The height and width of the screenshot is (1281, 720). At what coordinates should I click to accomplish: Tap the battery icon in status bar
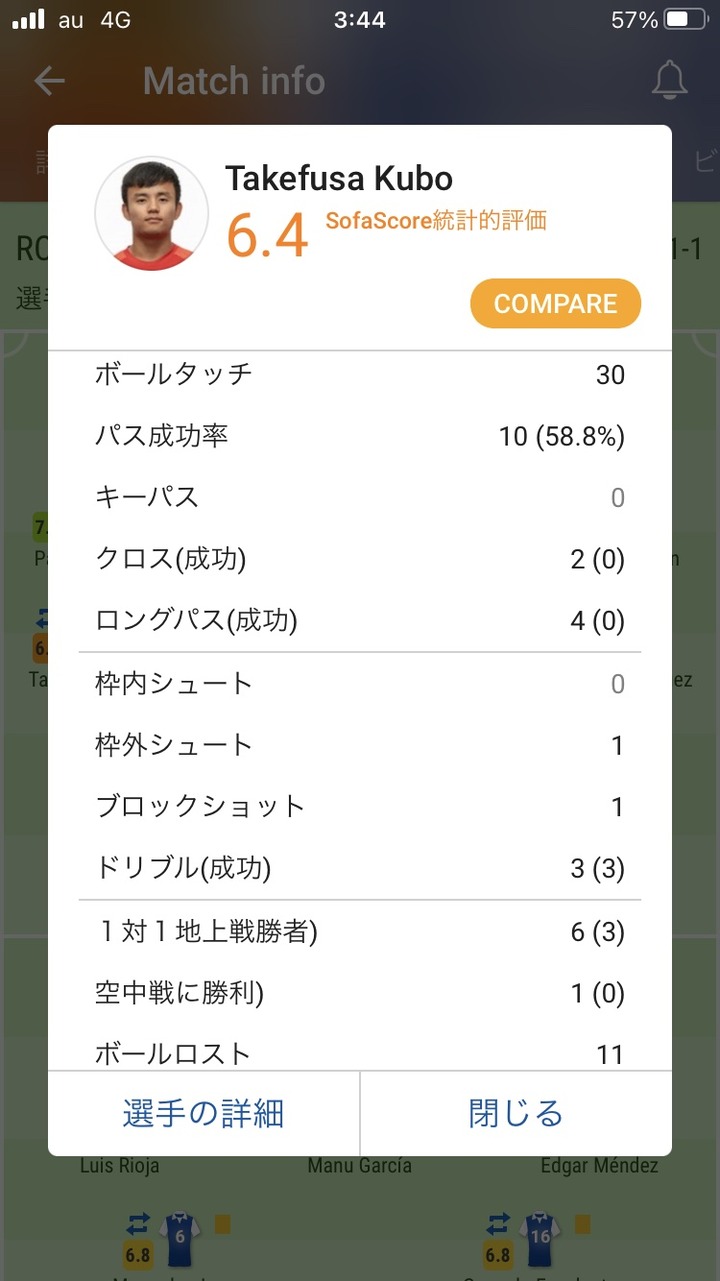click(684, 20)
